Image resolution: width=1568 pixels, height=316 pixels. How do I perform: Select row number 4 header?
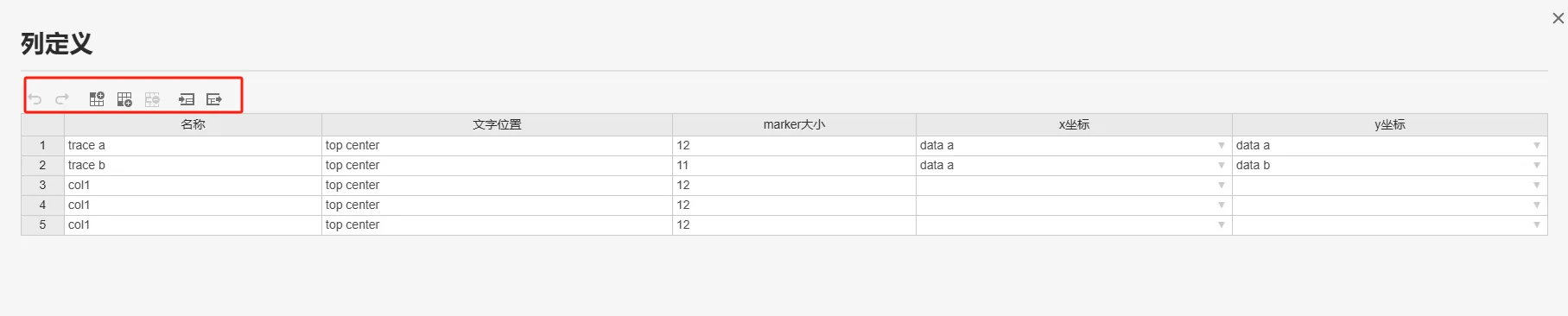click(42, 205)
